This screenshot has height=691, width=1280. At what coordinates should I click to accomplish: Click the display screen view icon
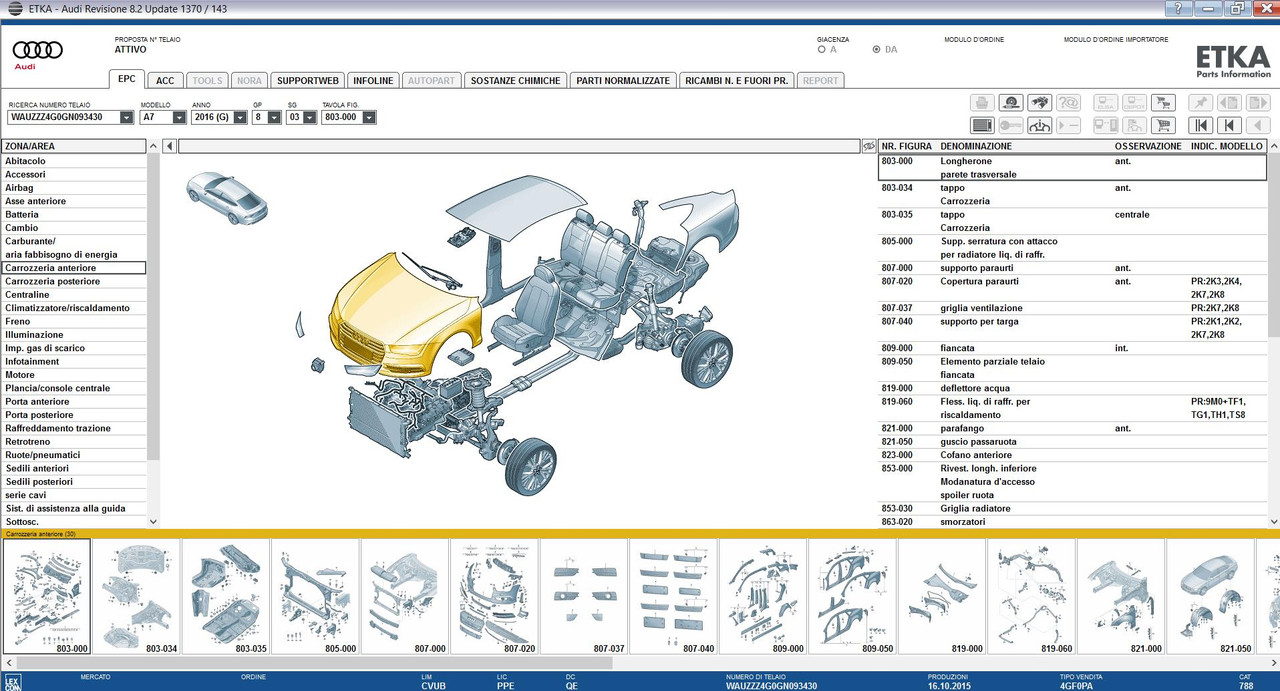(982, 125)
